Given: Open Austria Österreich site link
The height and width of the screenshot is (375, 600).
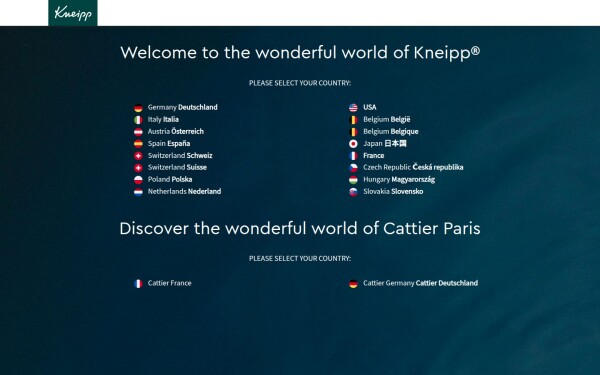Looking at the screenshot, I should pyautogui.click(x=176, y=131).
